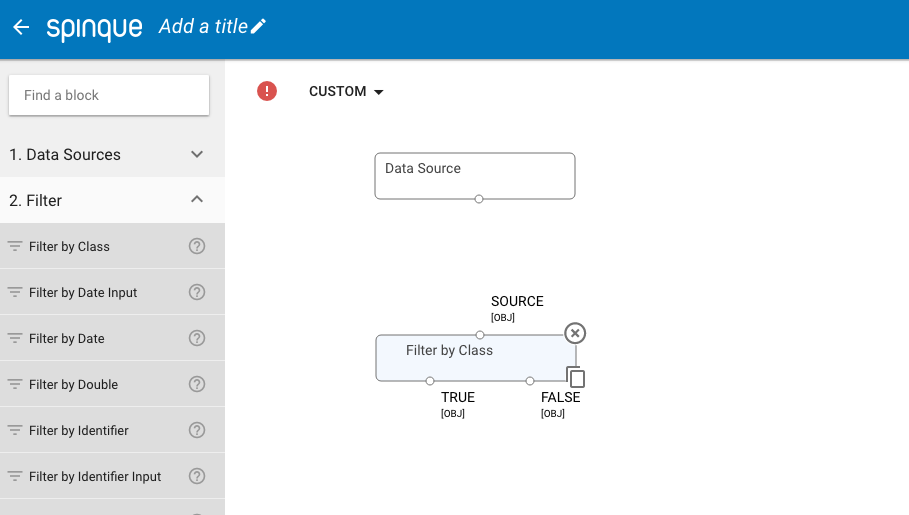Select the 1. Data Sources heading
This screenshot has width=909, height=515.
tap(65, 154)
